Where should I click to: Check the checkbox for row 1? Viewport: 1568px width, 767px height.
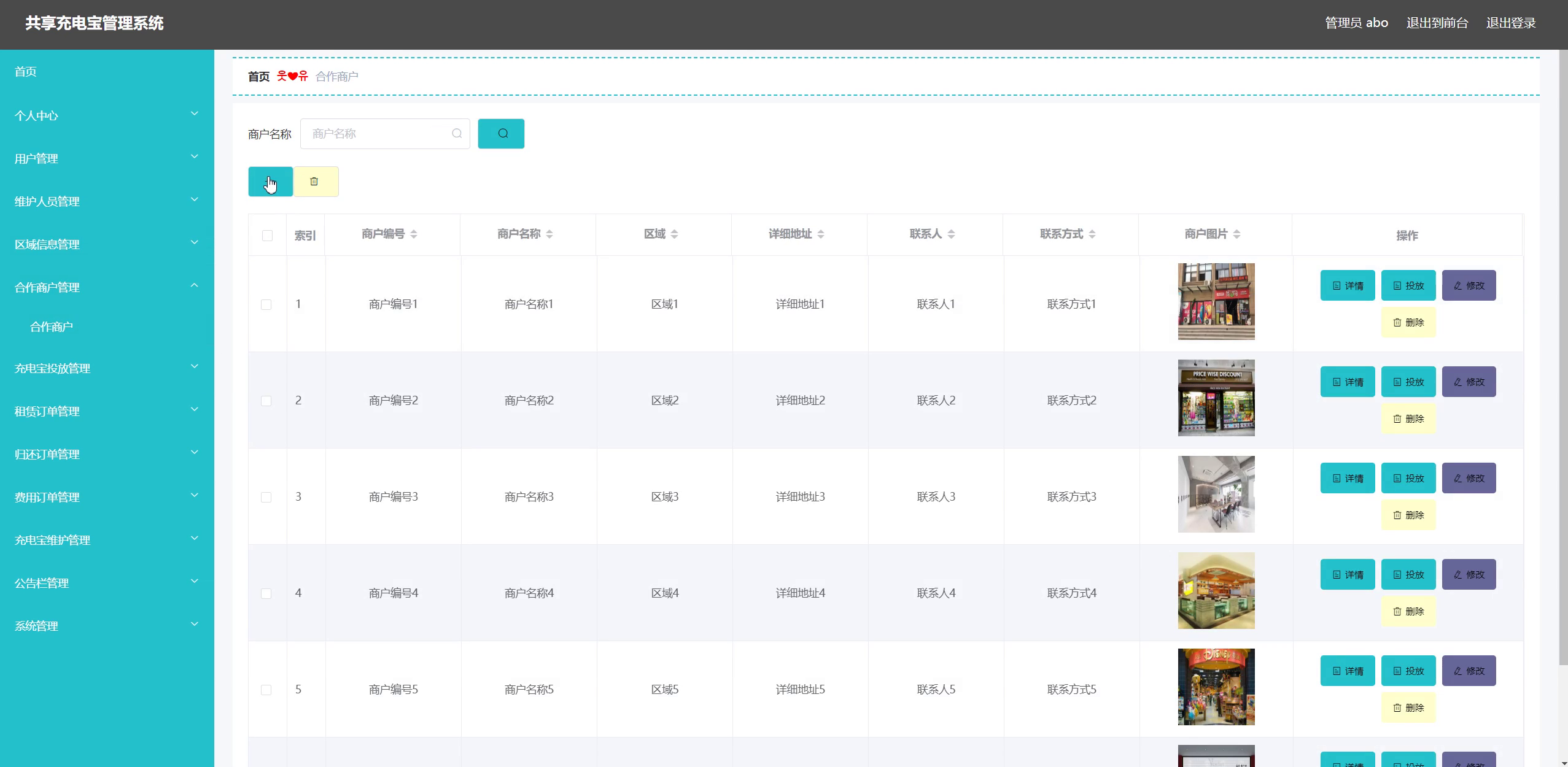(x=266, y=304)
